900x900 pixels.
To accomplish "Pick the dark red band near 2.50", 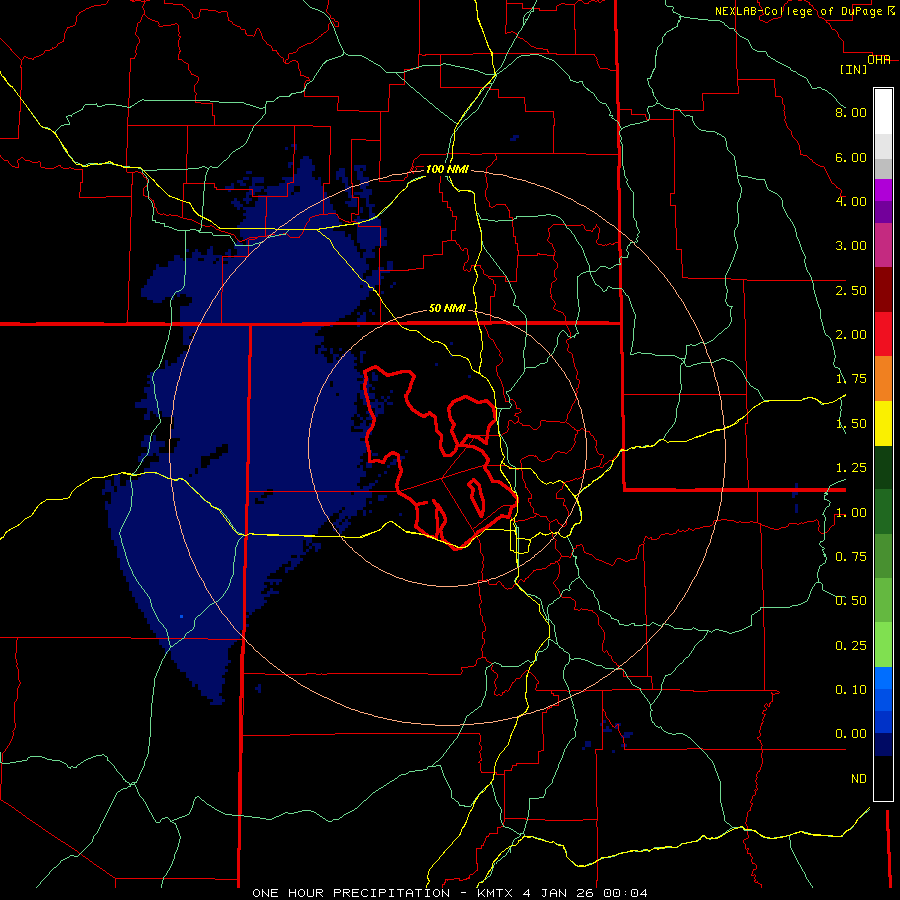I will (x=883, y=290).
